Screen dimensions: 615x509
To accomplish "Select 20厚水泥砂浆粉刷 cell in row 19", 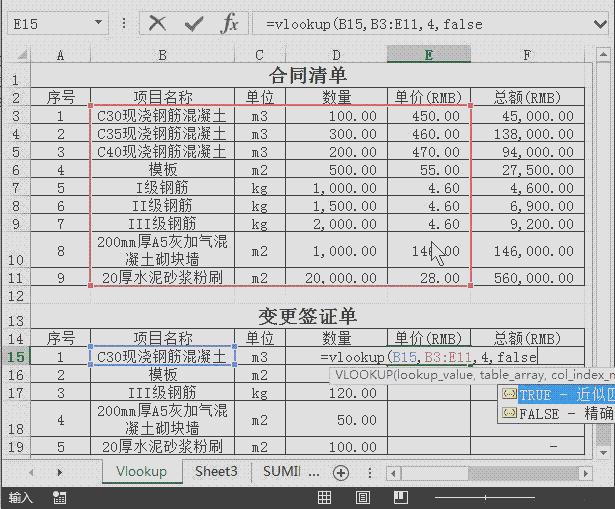I will (x=162, y=446).
